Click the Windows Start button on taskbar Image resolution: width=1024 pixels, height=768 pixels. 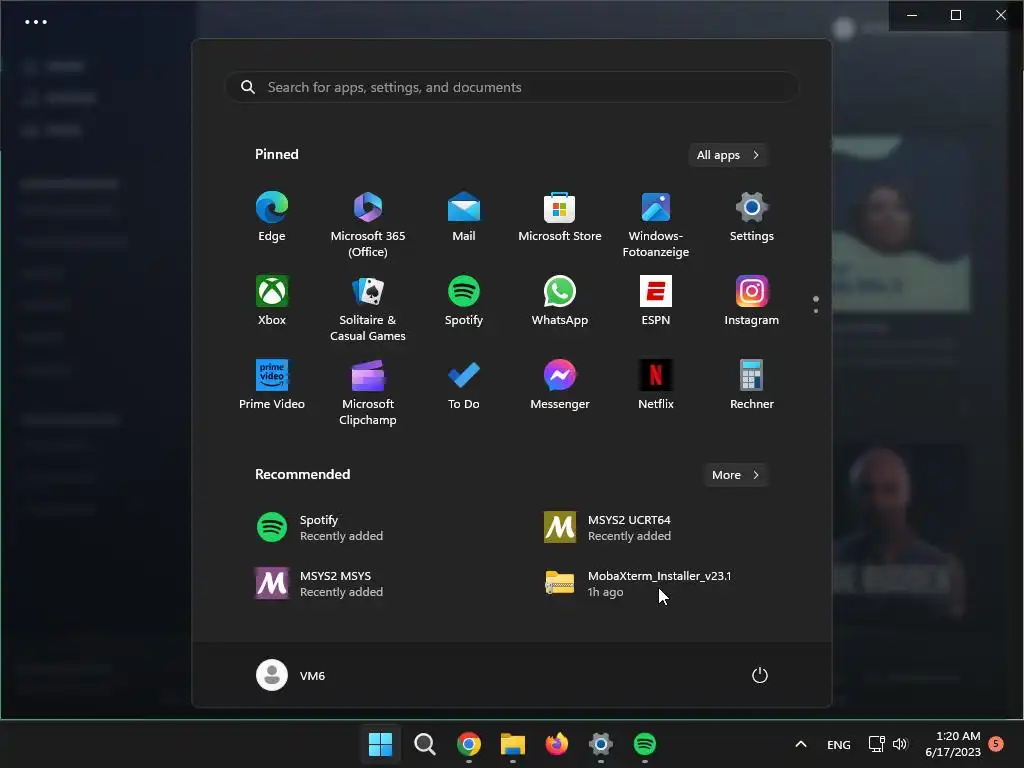point(380,744)
